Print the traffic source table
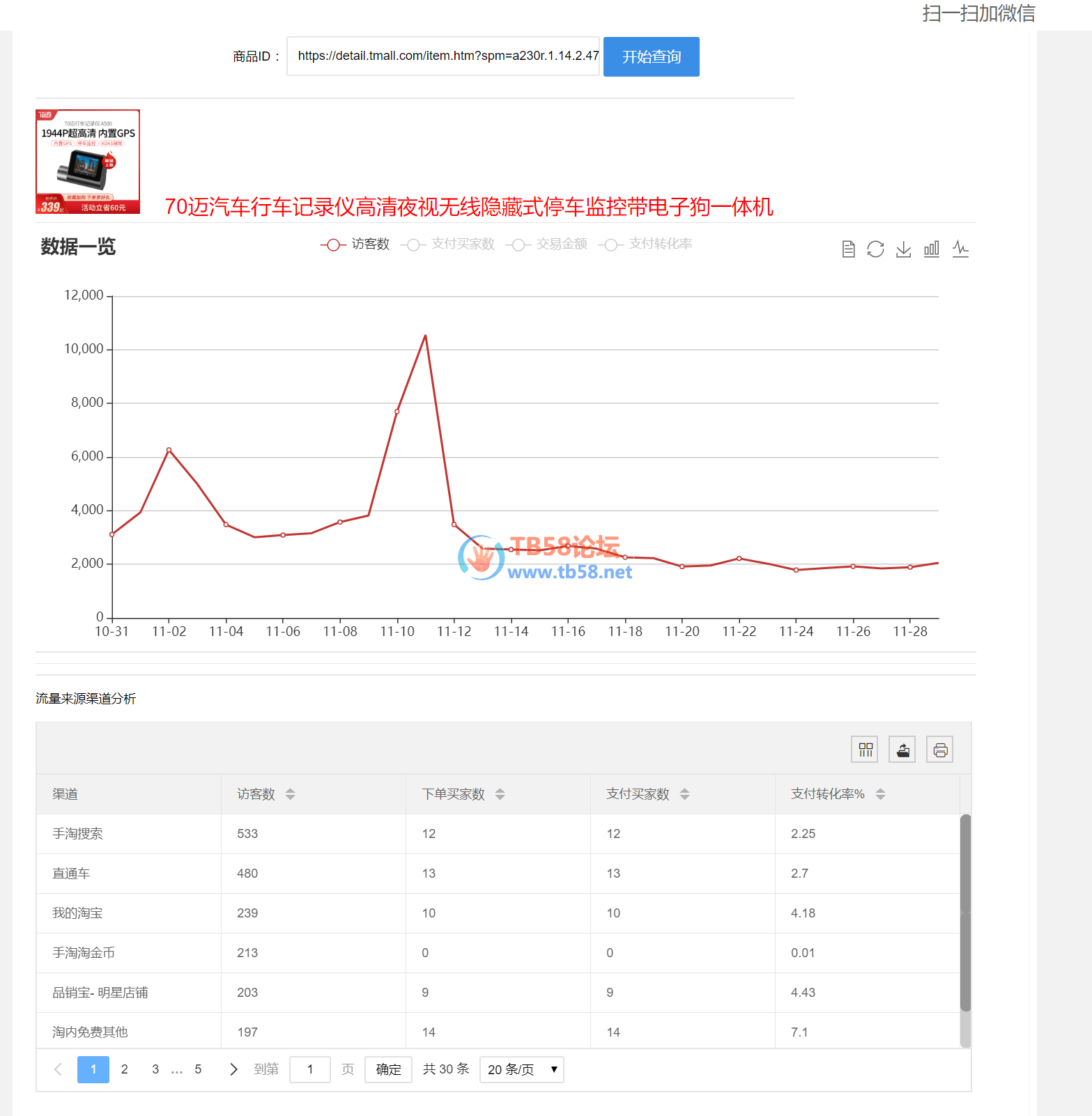The height and width of the screenshot is (1116, 1092). [939, 750]
